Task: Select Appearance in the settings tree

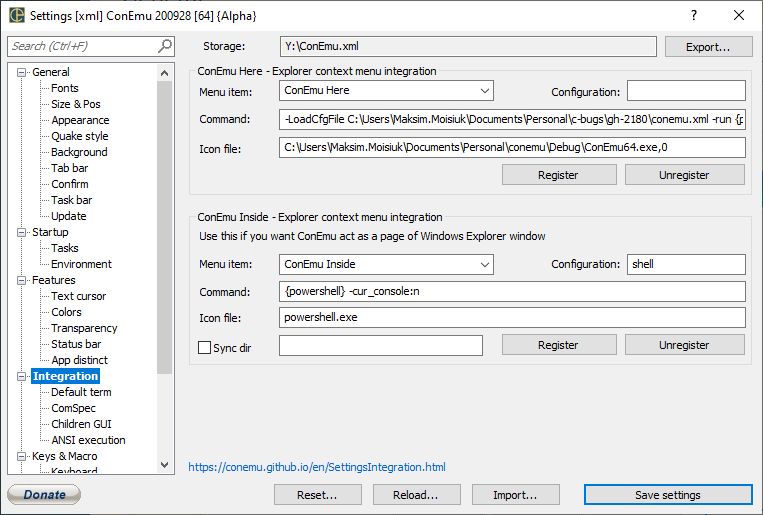Action: click(80, 120)
